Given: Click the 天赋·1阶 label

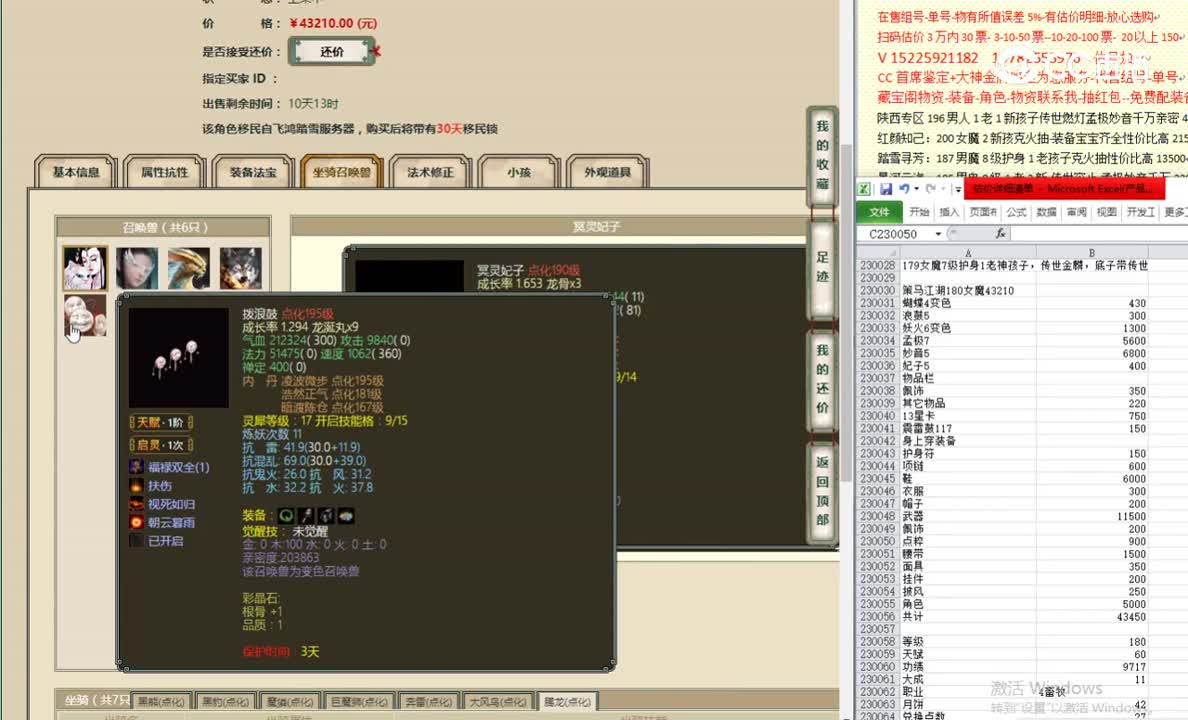Looking at the screenshot, I should click(161, 422).
